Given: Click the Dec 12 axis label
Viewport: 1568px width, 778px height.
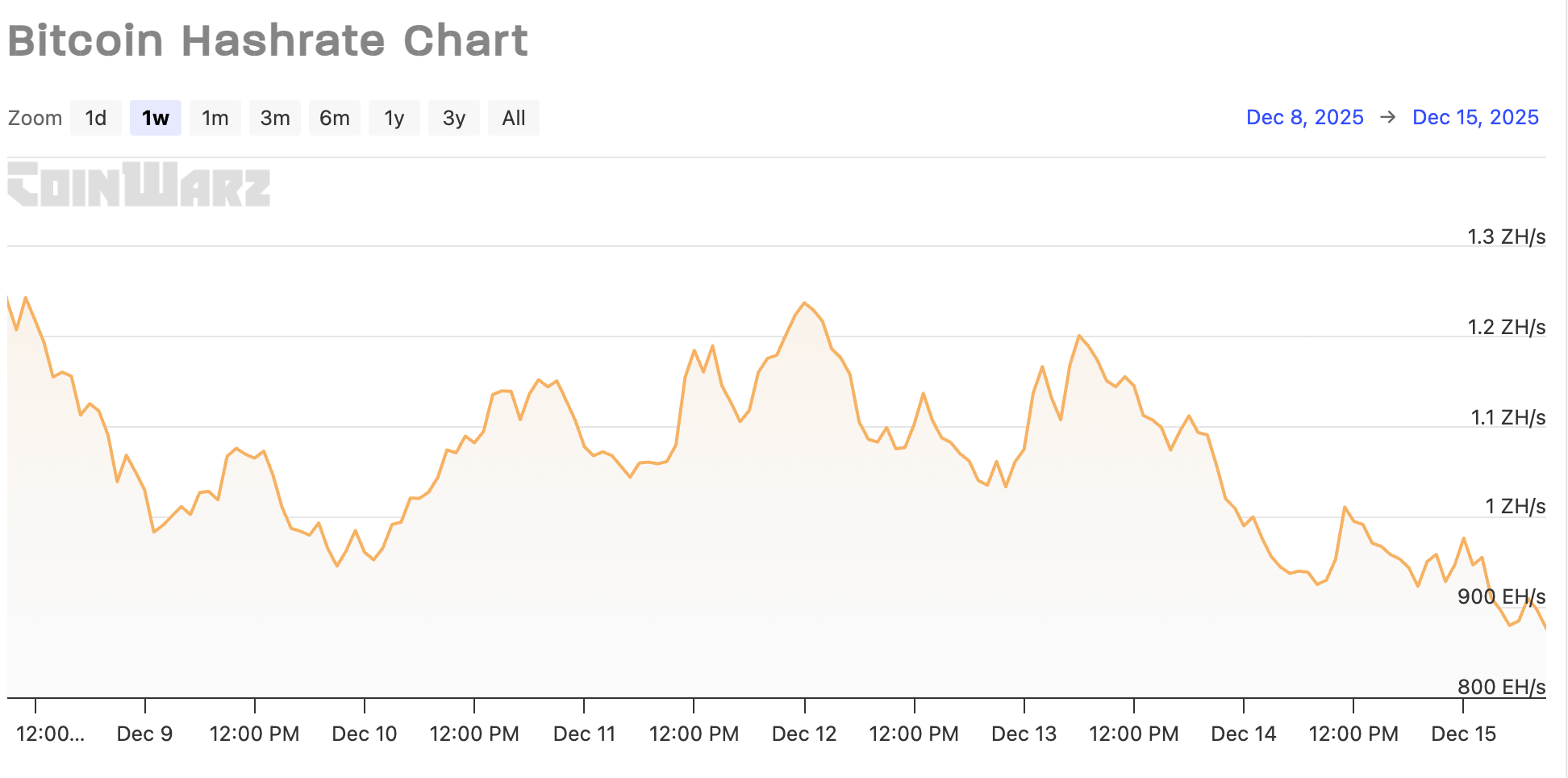Looking at the screenshot, I should (804, 734).
